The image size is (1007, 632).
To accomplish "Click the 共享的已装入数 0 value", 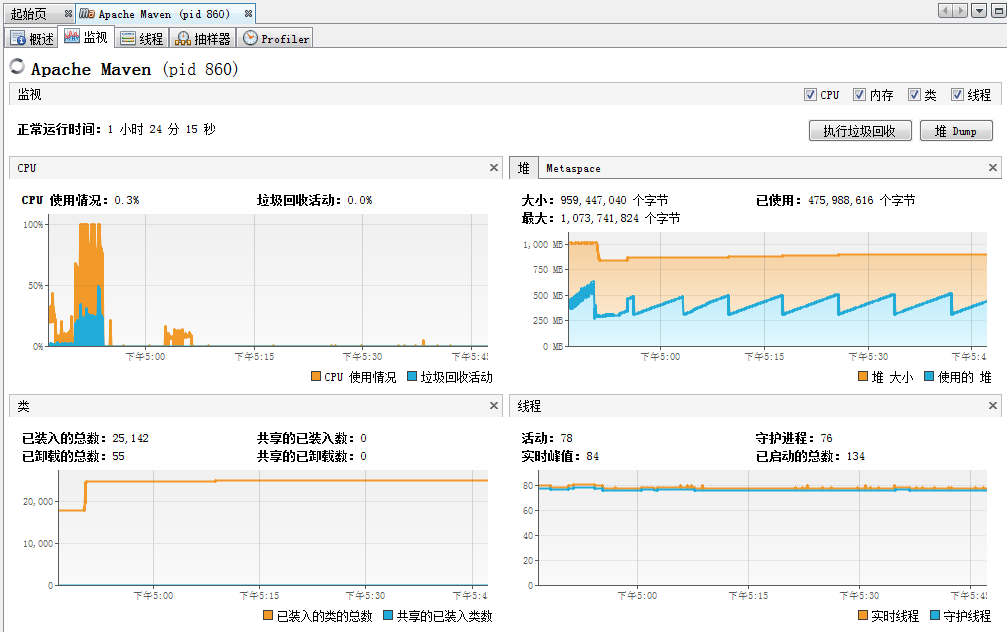I will (x=363, y=438).
